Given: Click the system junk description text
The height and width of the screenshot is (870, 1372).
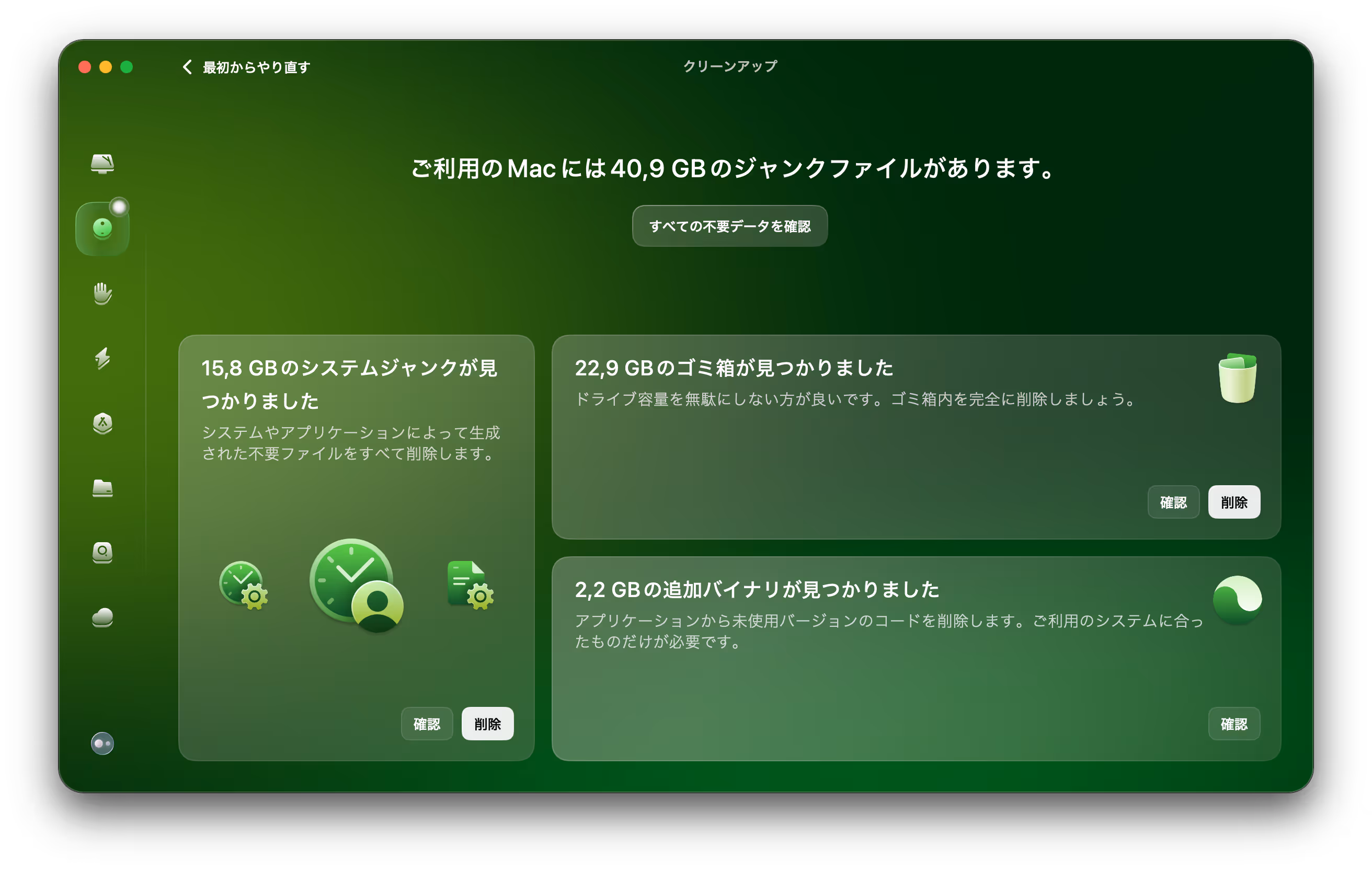Looking at the screenshot, I should click(x=351, y=443).
